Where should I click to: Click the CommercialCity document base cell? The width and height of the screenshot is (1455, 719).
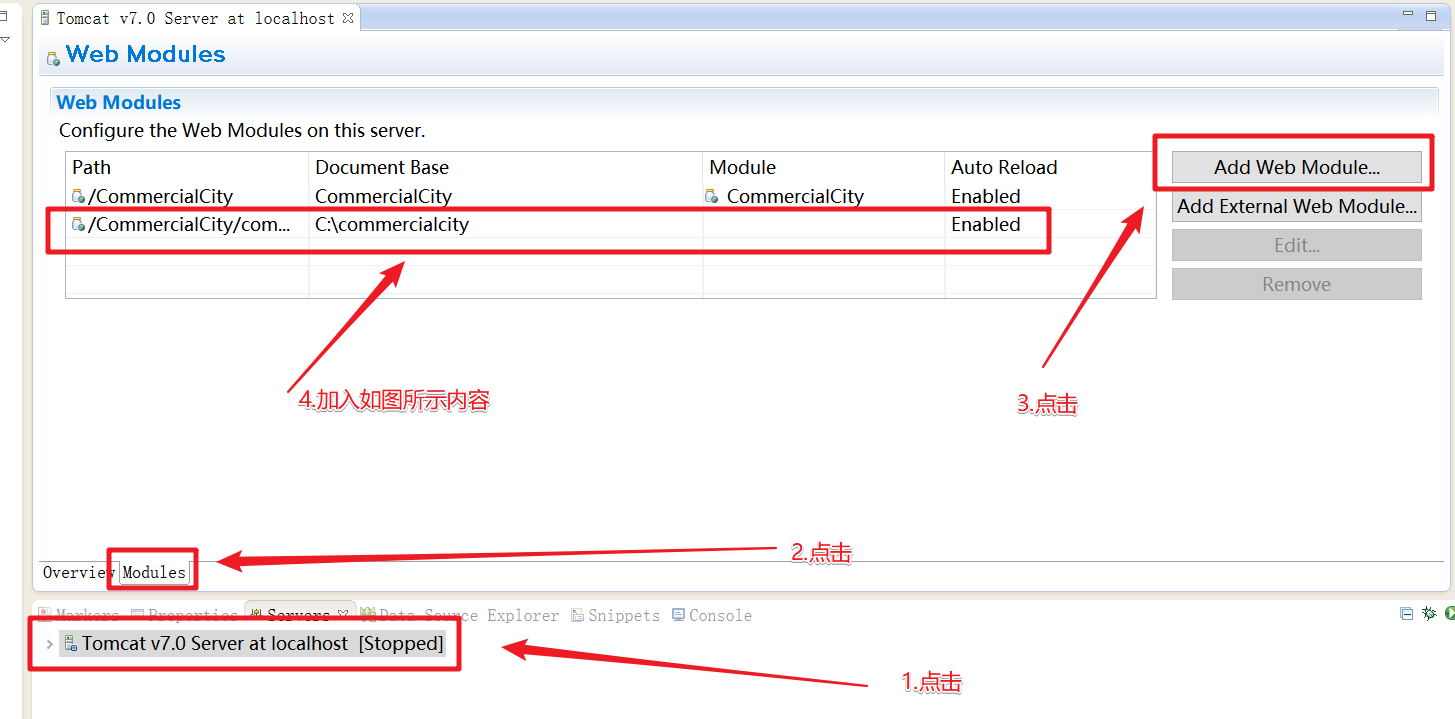coord(506,196)
